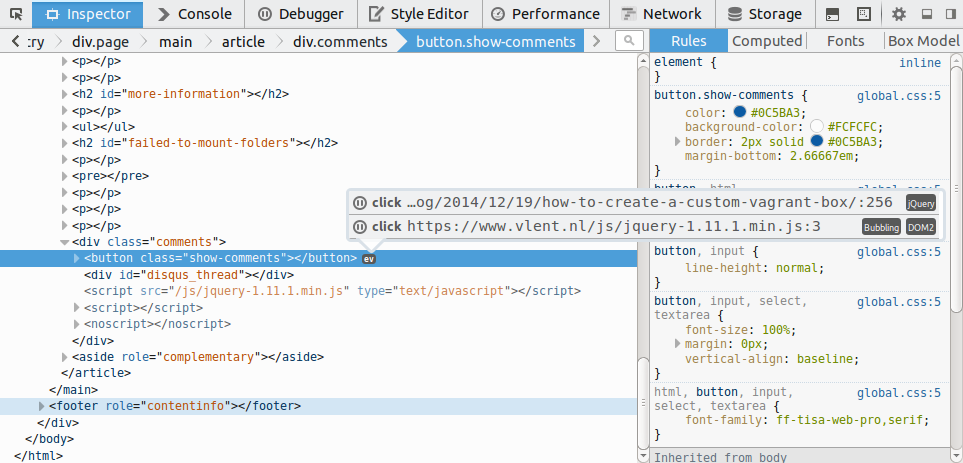Expand the h2 more-information node

pyautogui.click(x=65, y=95)
